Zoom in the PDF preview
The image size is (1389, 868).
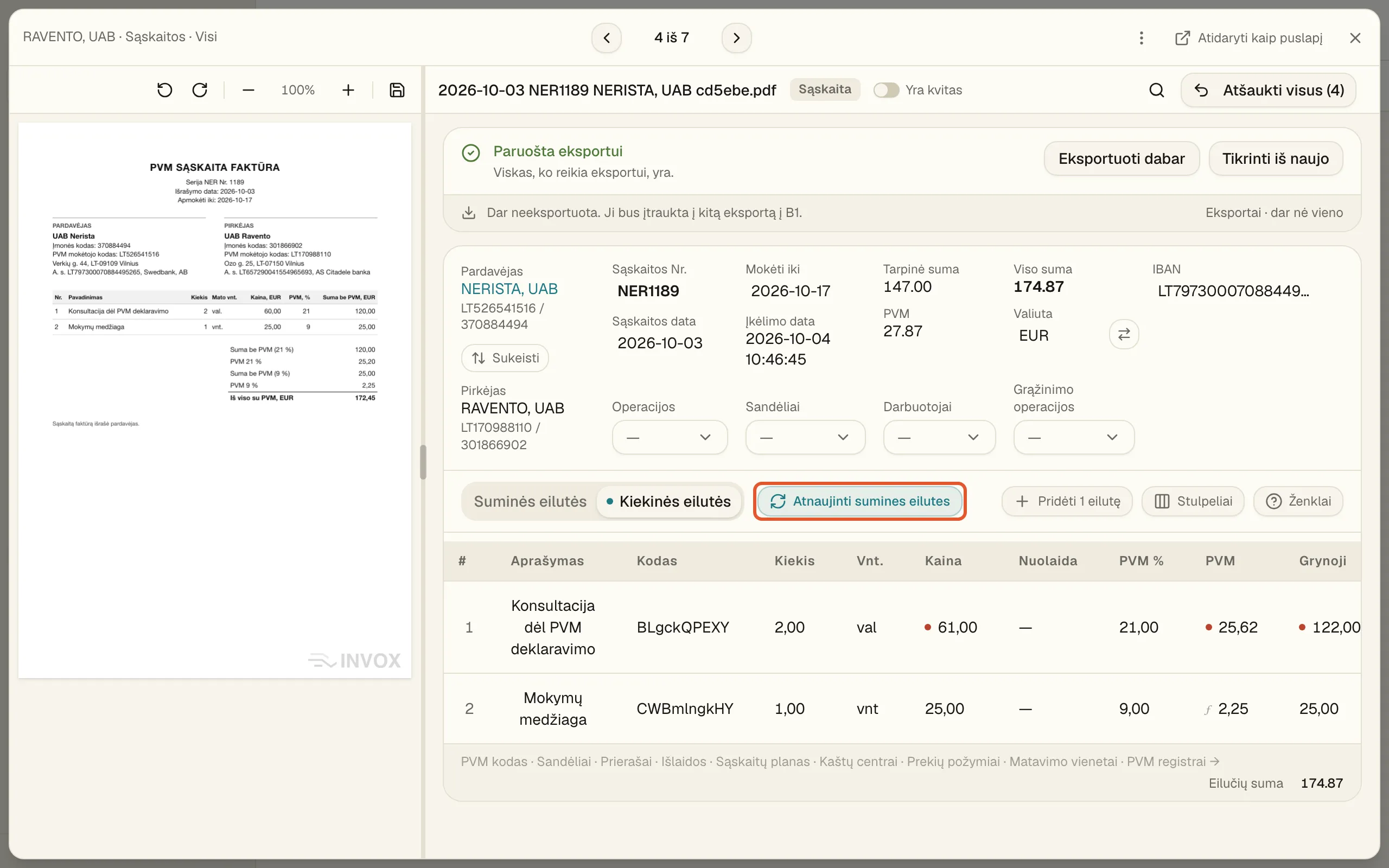(348, 90)
